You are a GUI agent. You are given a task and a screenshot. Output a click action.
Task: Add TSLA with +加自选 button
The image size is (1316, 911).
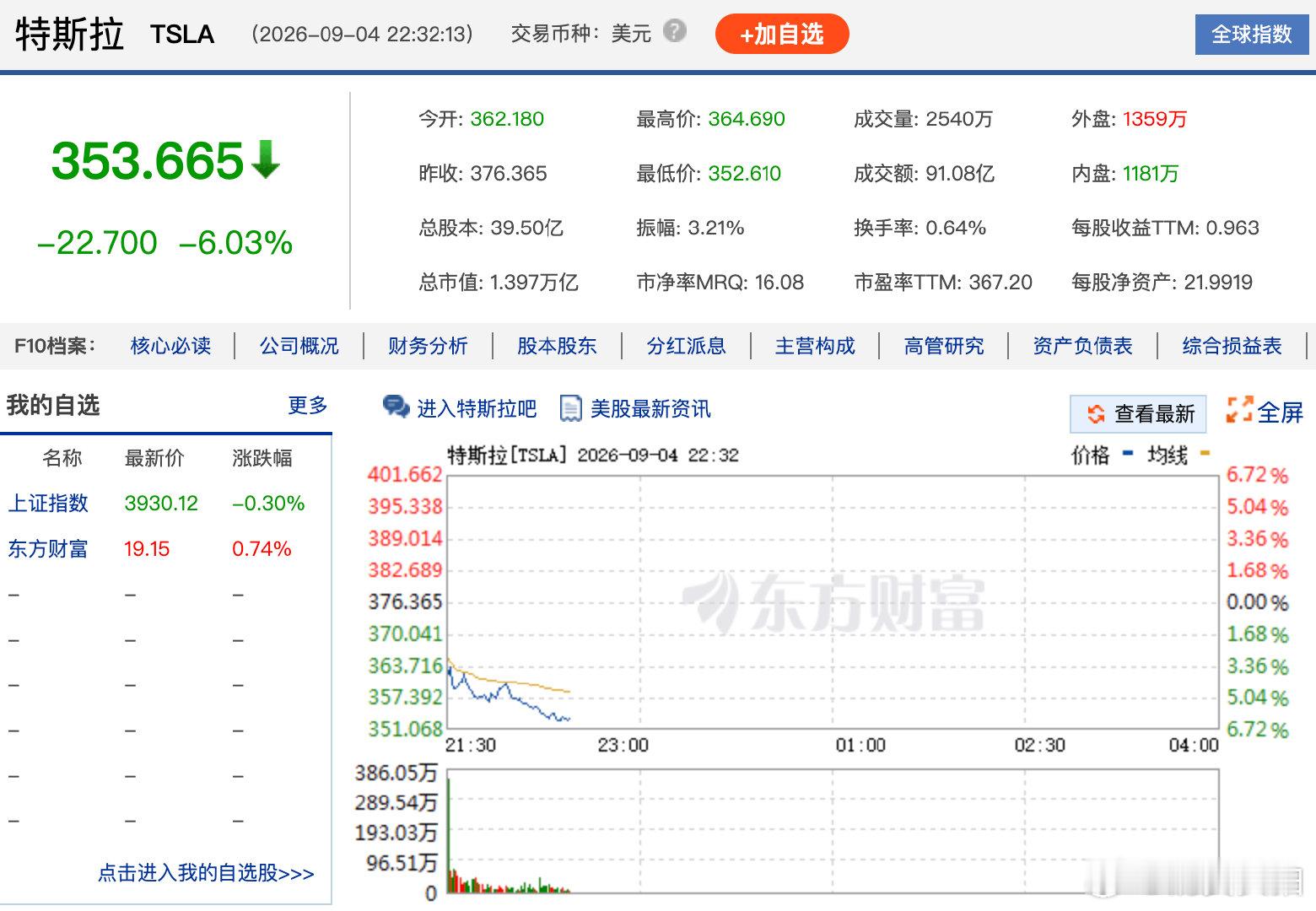click(x=782, y=34)
